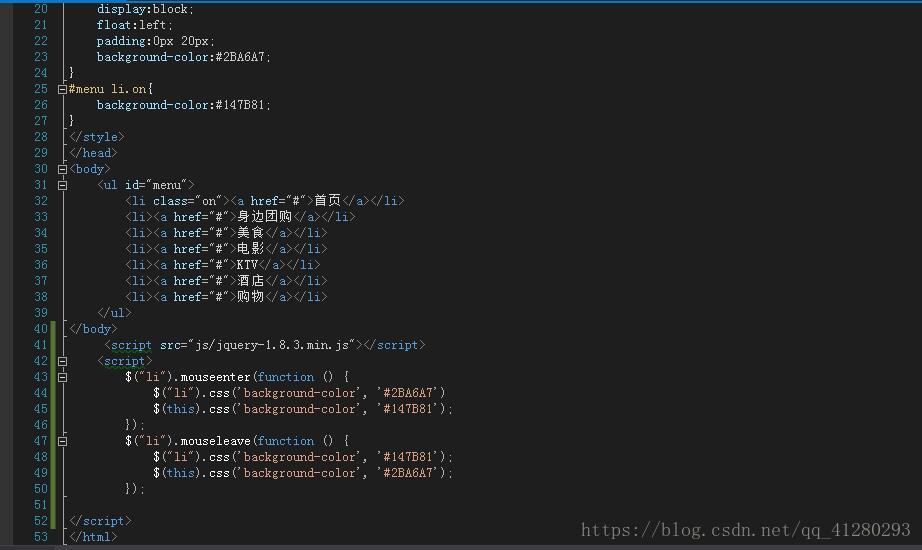Click the closing style tag
This screenshot has width=922, height=550.
(96, 137)
